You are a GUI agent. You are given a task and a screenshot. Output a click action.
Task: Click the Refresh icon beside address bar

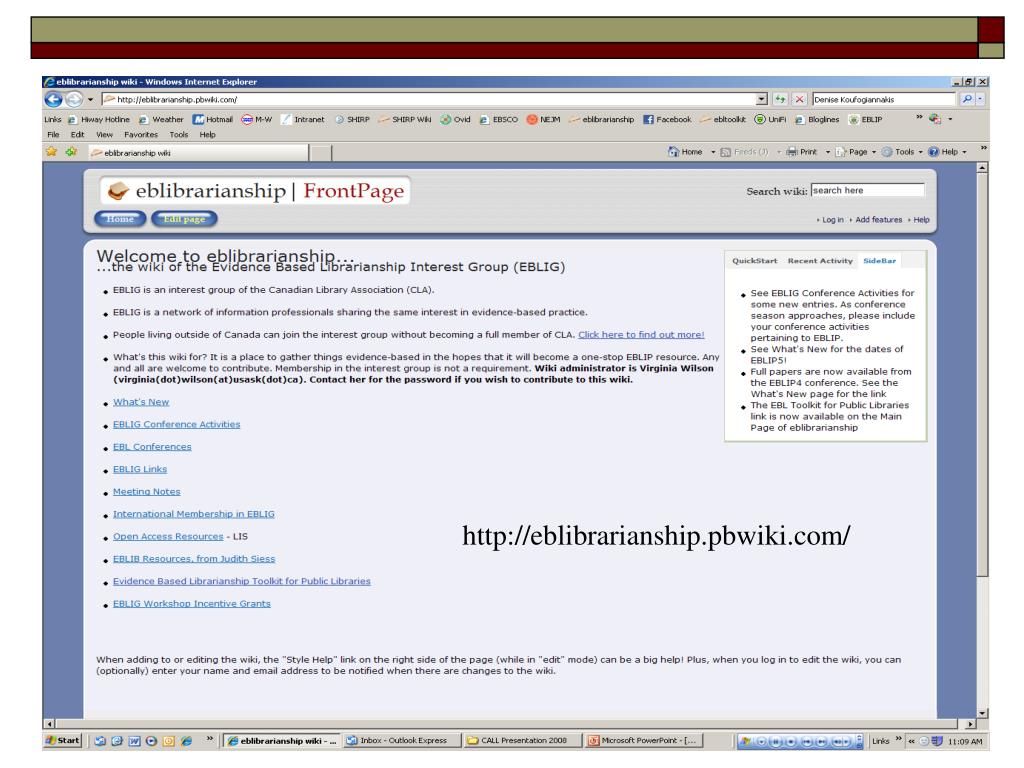pyautogui.click(x=780, y=99)
